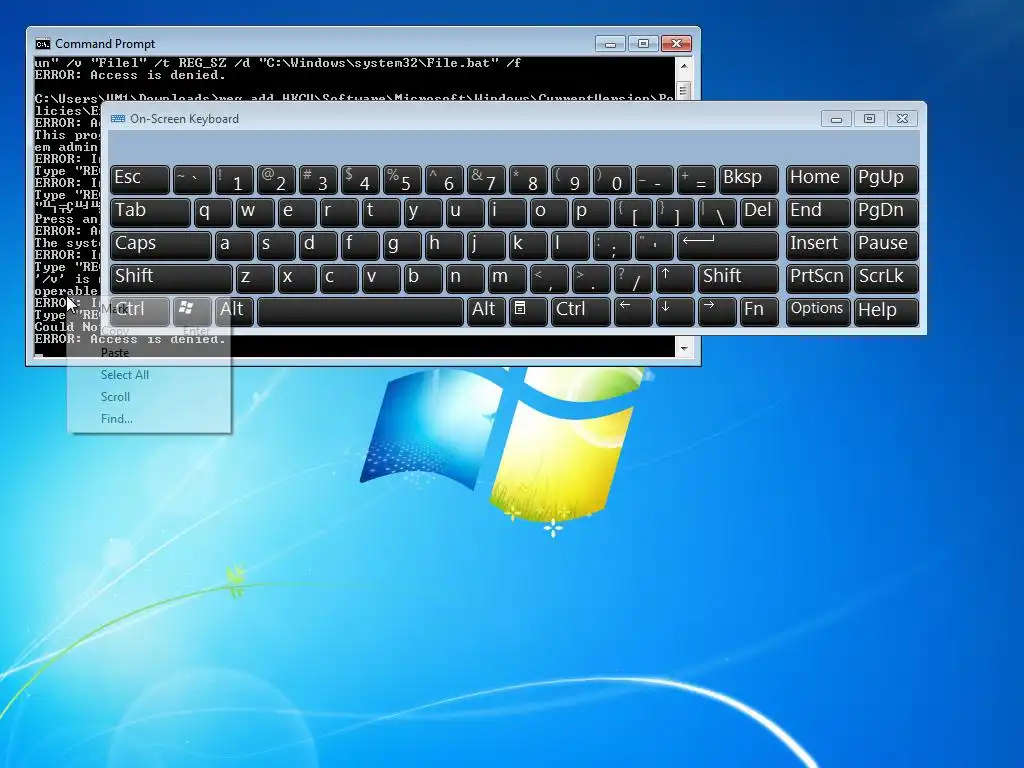Hit the left arrow key on keyboard

[x=633, y=311]
